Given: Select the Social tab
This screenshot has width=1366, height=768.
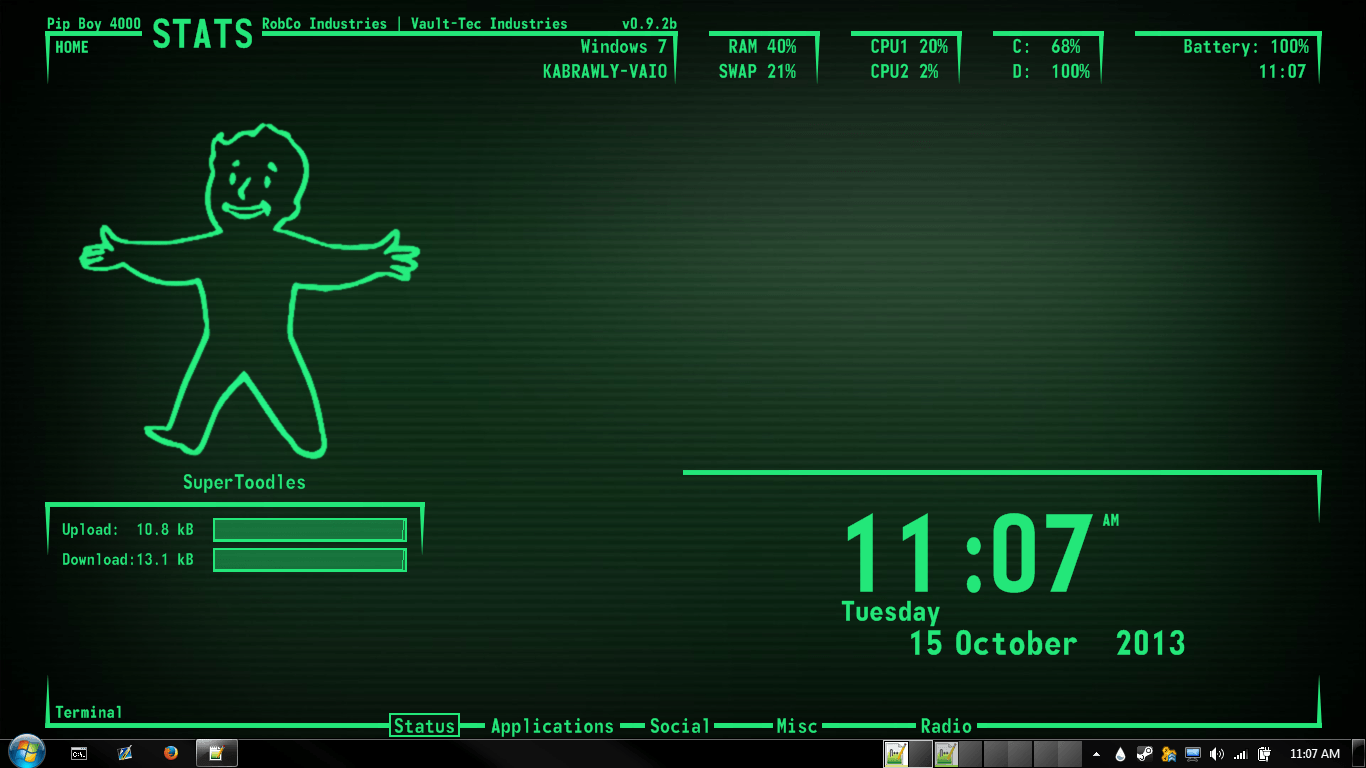Looking at the screenshot, I should [680, 726].
